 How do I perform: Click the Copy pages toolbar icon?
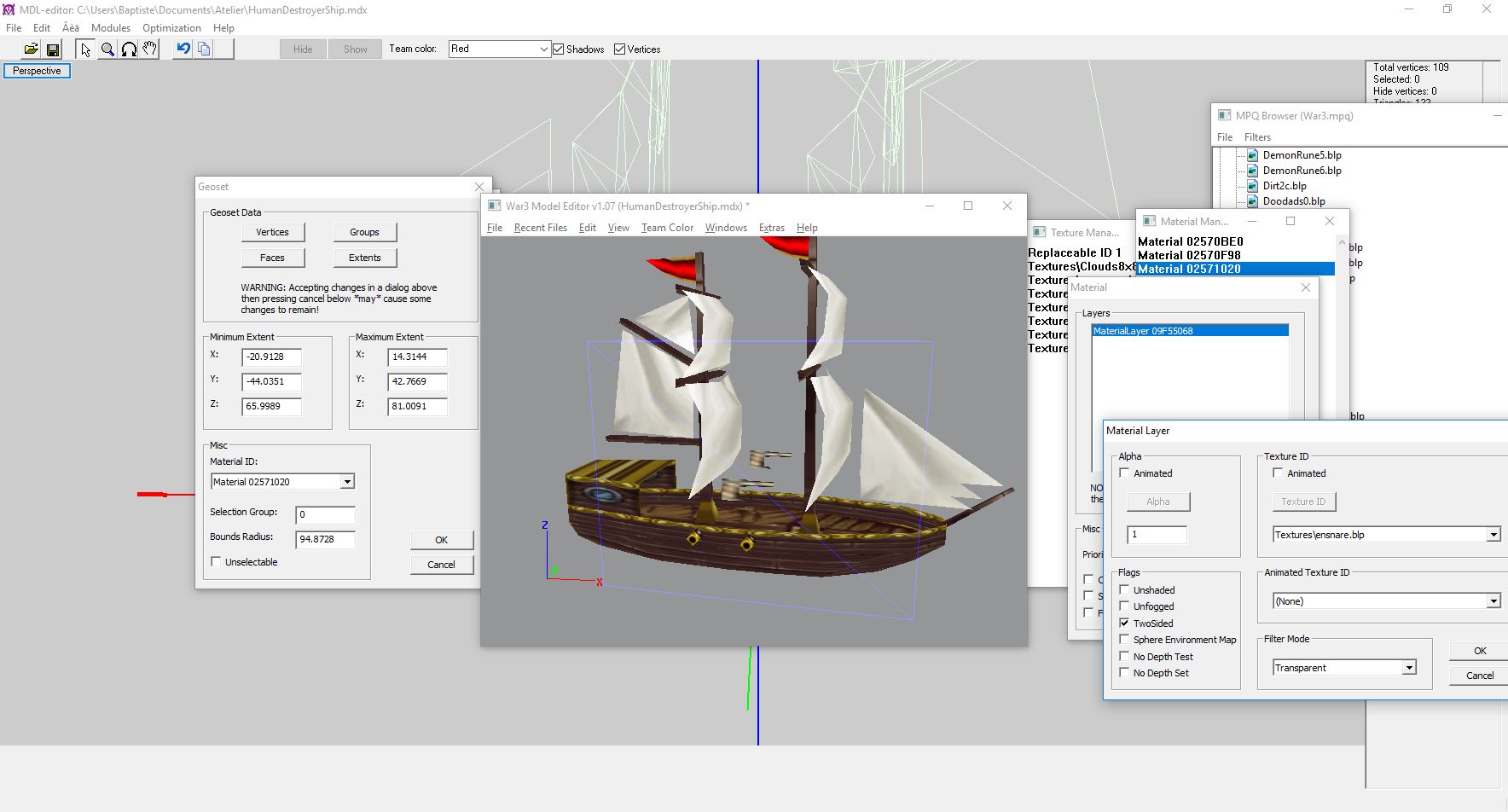(x=204, y=49)
